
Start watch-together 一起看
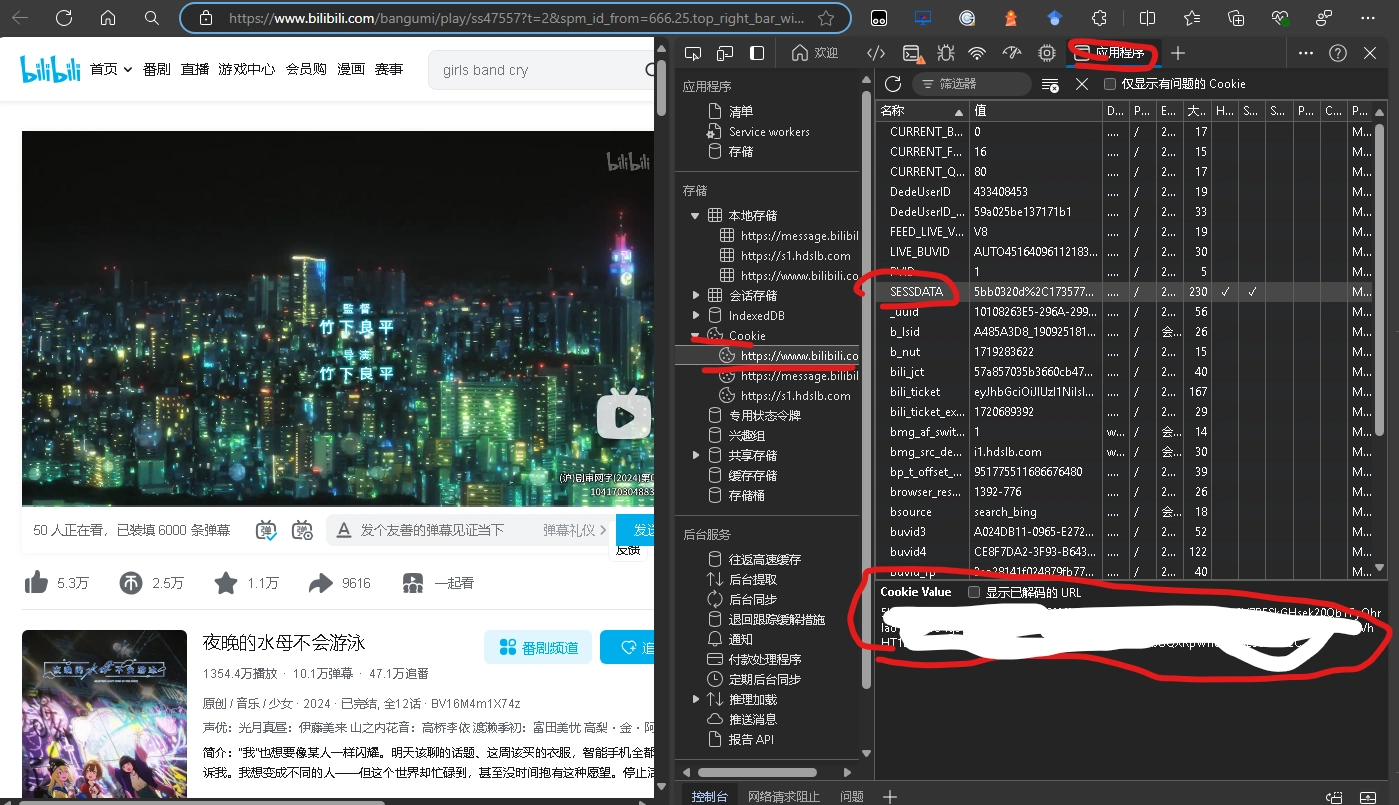click(x=438, y=583)
